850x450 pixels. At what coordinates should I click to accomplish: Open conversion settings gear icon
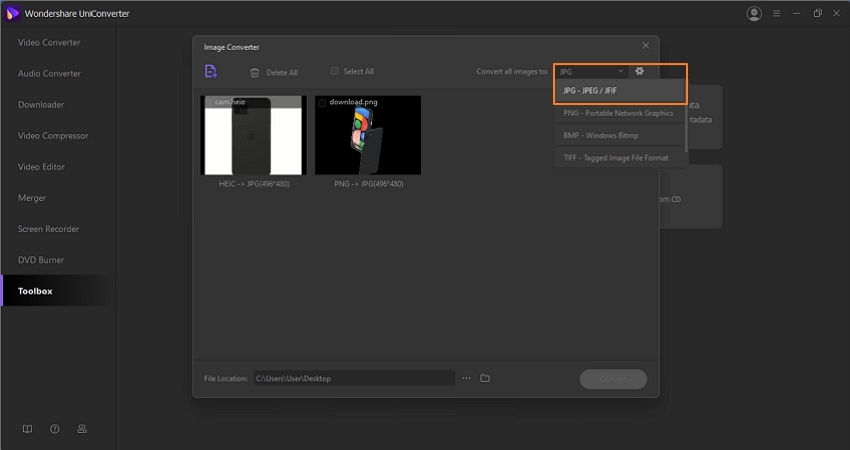pos(640,71)
